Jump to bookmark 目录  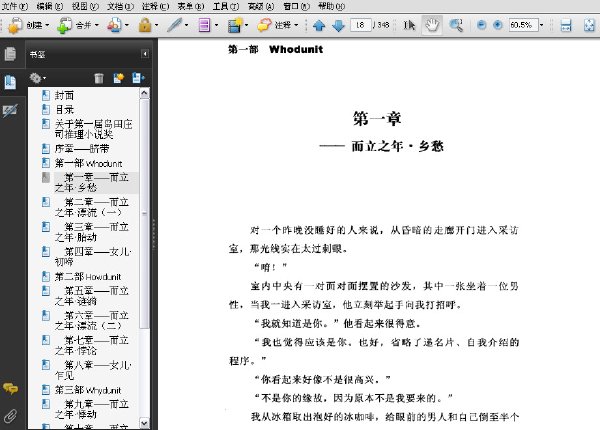[x=64, y=109]
